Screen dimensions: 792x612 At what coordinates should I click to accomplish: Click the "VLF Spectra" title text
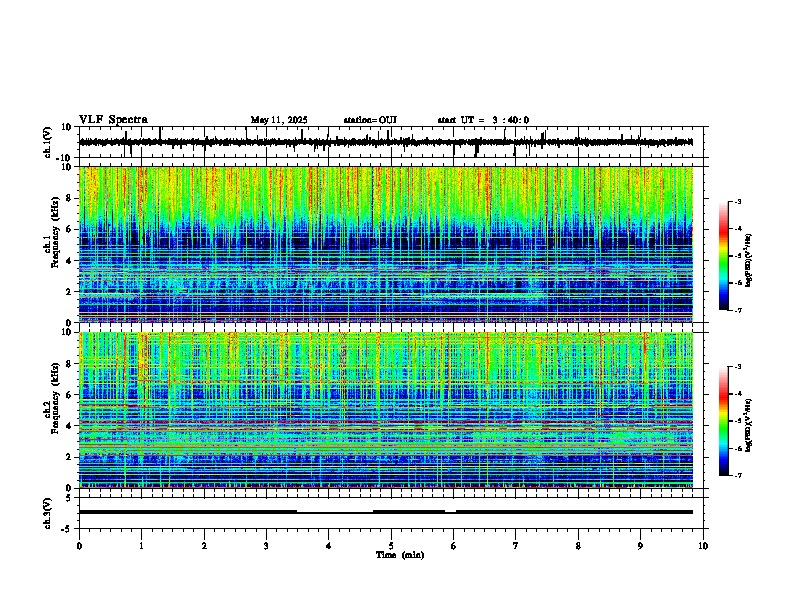point(113,120)
